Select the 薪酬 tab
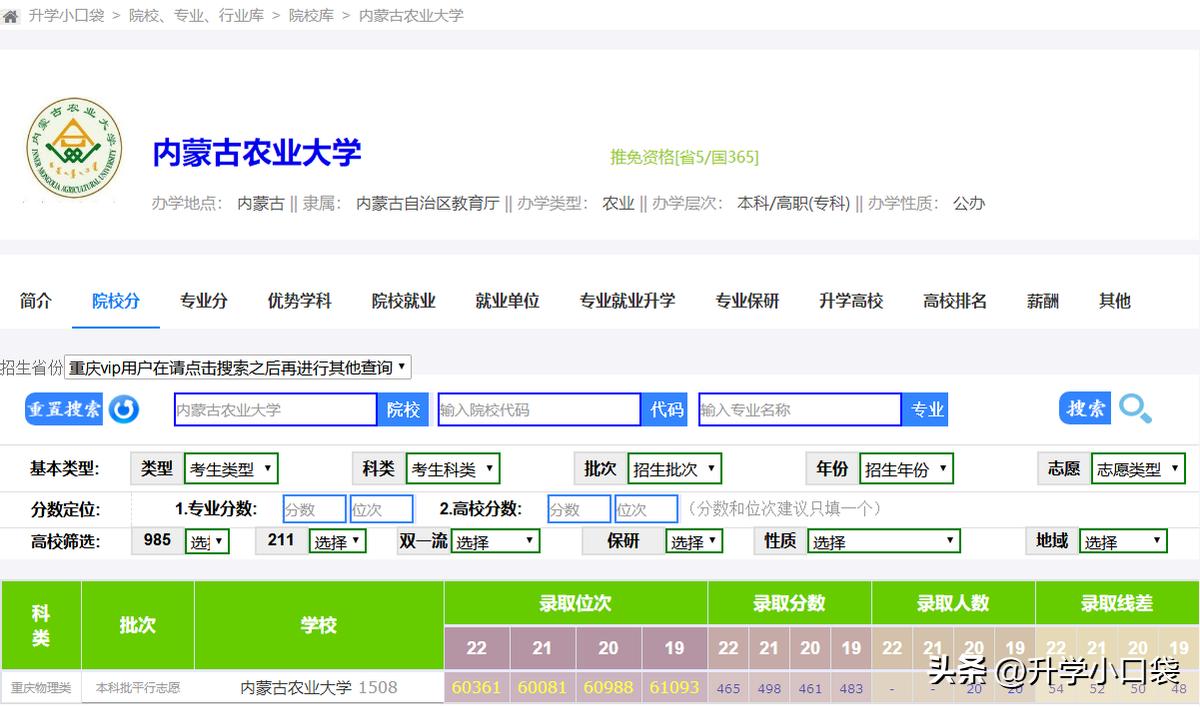1200x707 pixels. tap(1042, 300)
